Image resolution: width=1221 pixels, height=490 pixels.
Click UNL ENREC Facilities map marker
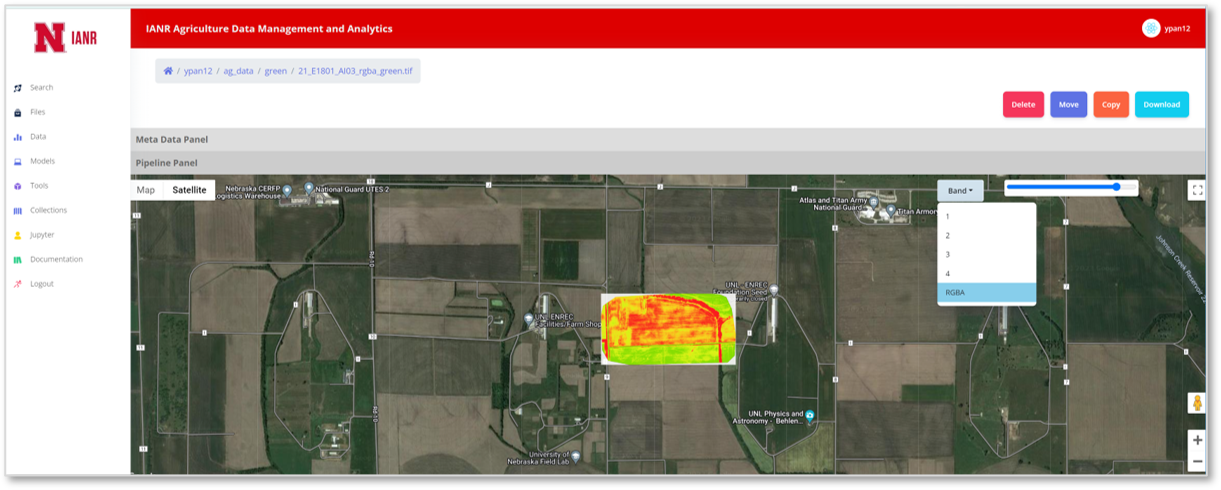coord(529,319)
